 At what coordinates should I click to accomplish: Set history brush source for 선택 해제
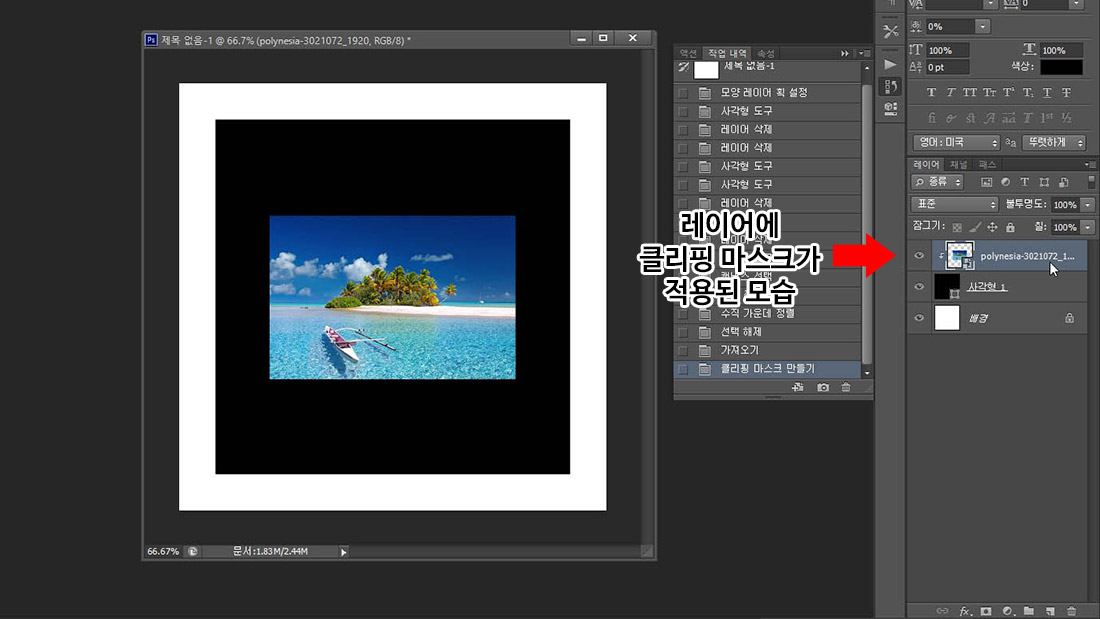click(683, 332)
